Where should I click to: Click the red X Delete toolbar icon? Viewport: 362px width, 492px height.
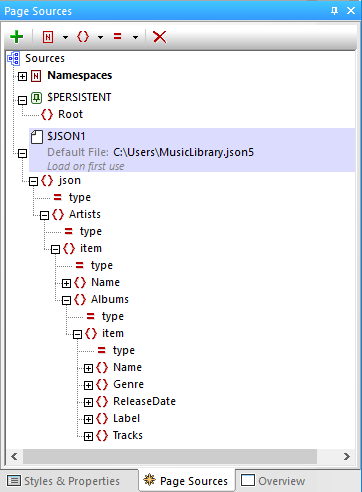point(160,37)
